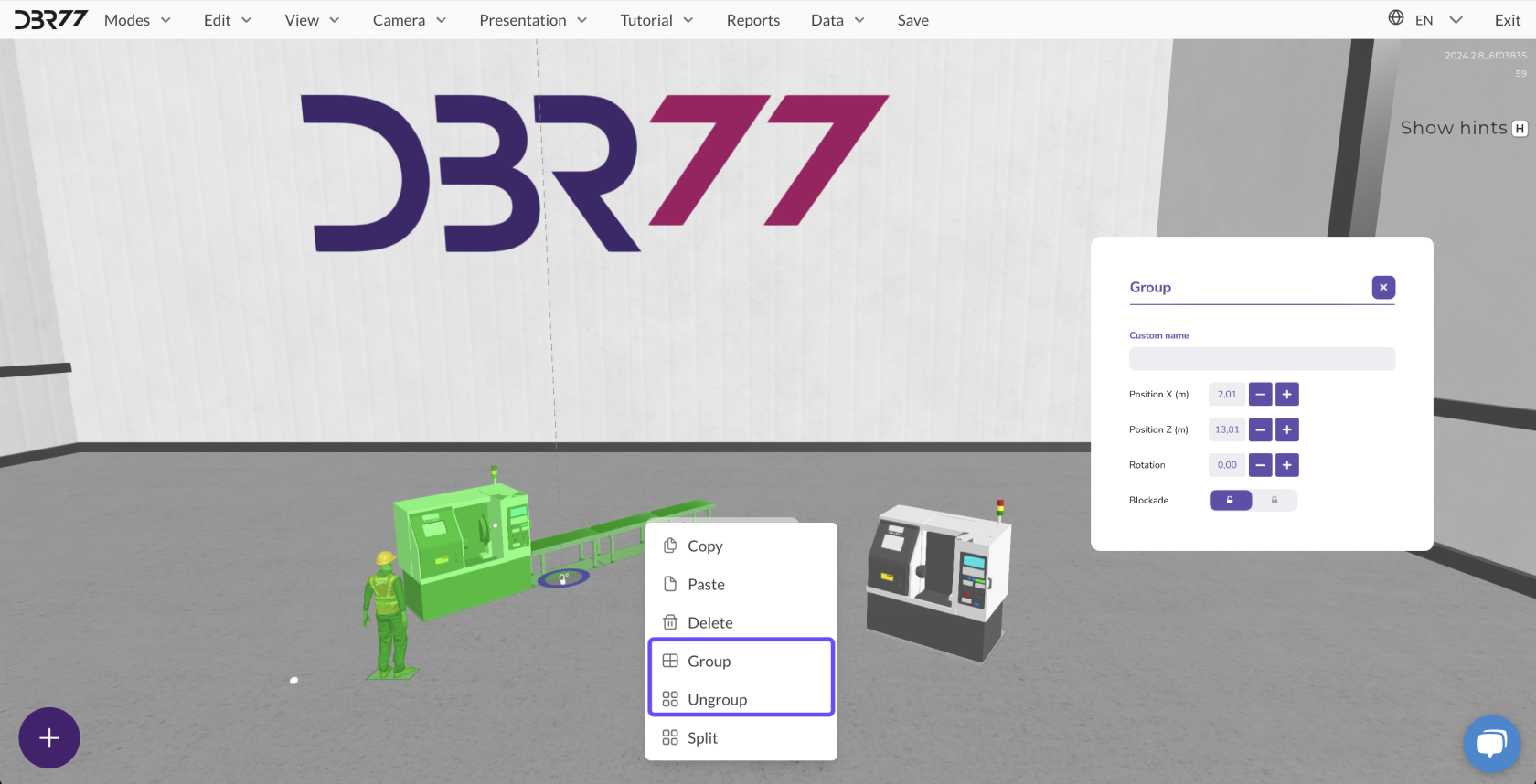Click the Position Z value field
This screenshot has width=1536, height=784.
click(1227, 429)
